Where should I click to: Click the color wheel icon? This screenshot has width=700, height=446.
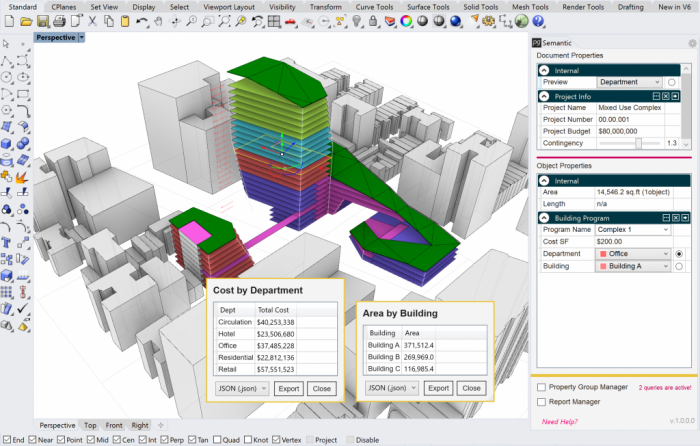406,21
